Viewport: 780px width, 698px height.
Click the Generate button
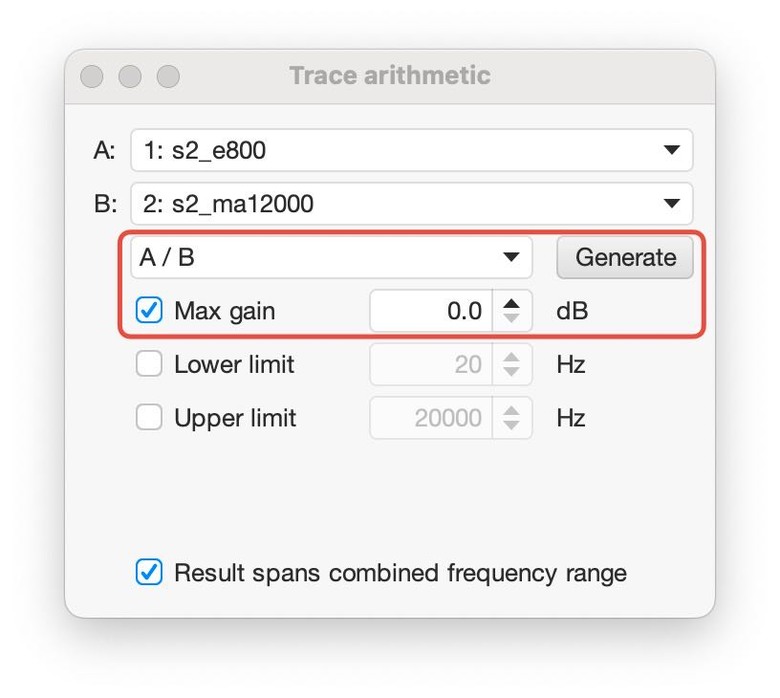(x=625, y=257)
